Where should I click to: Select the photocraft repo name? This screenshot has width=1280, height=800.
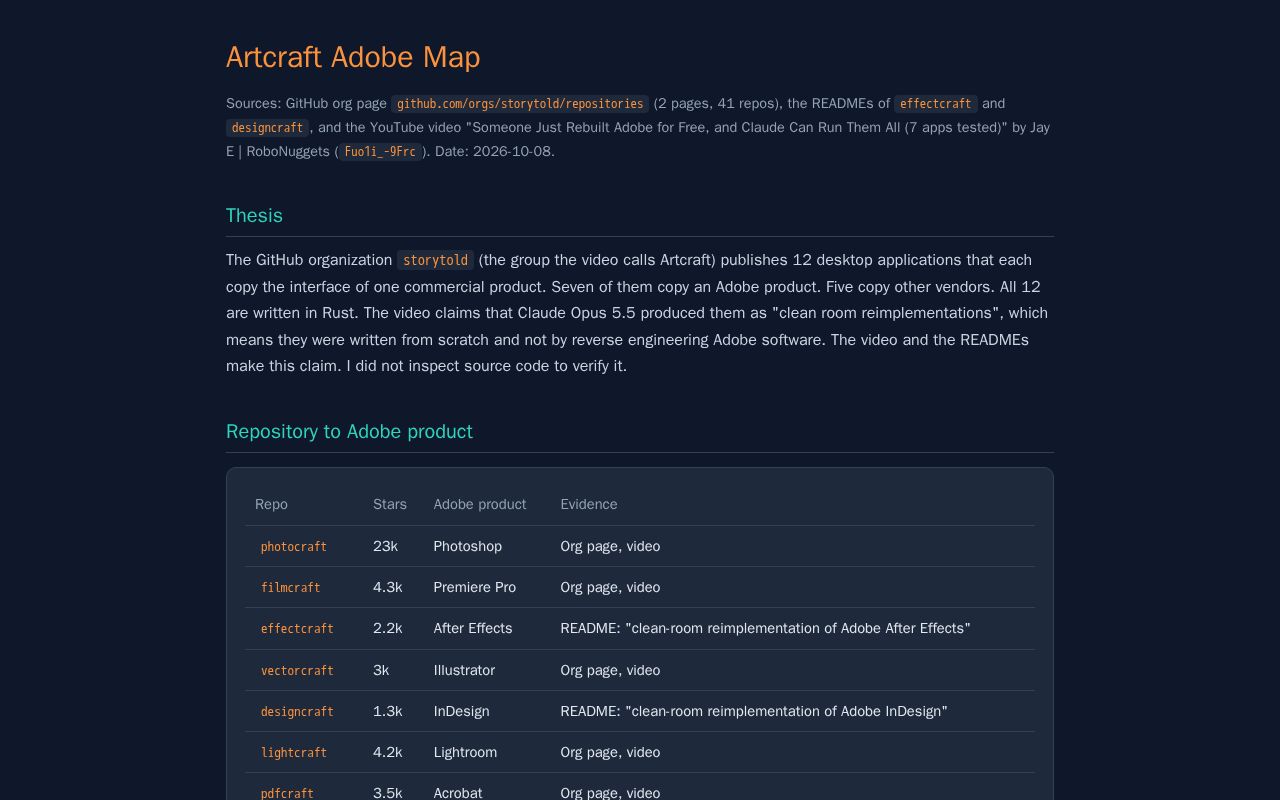tap(294, 547)
